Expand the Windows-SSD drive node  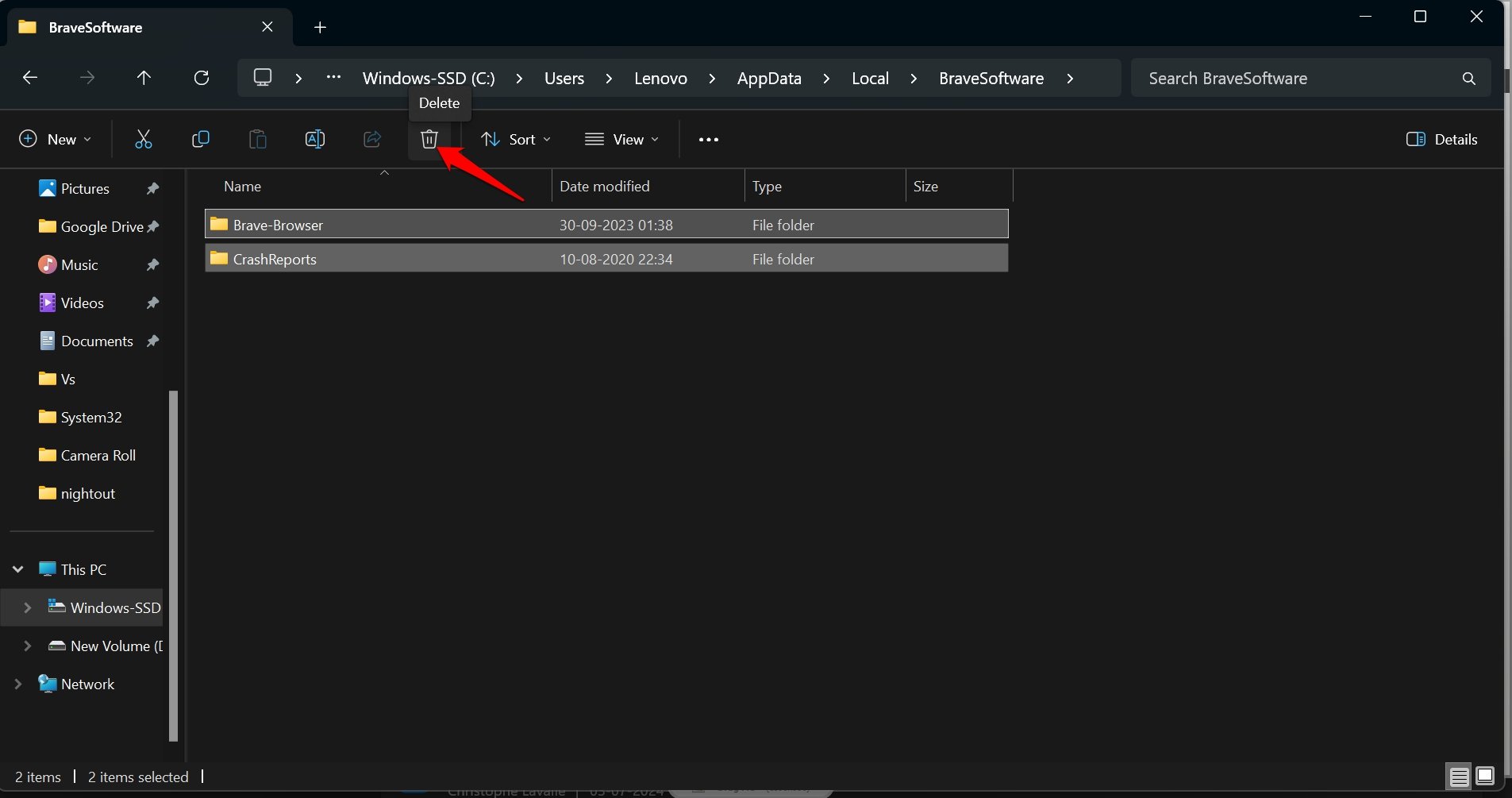[28, 607]
